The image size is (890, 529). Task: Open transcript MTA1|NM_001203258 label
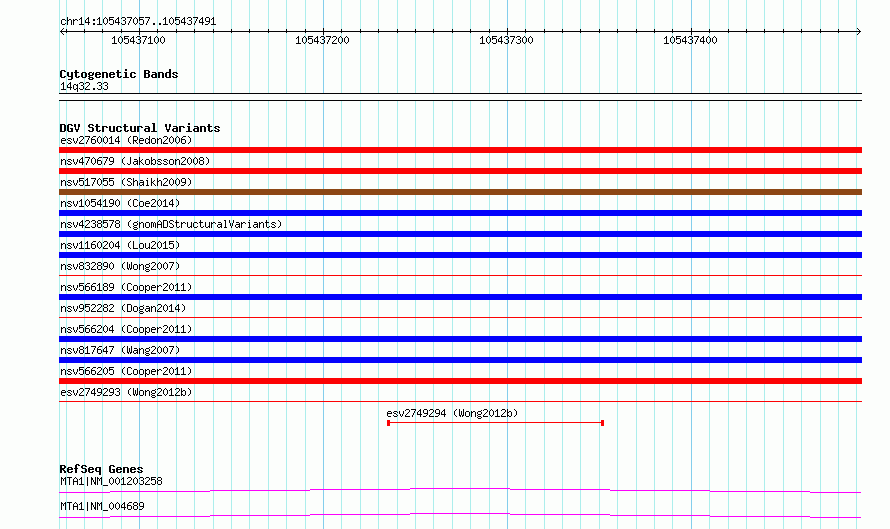click(111, 481)
